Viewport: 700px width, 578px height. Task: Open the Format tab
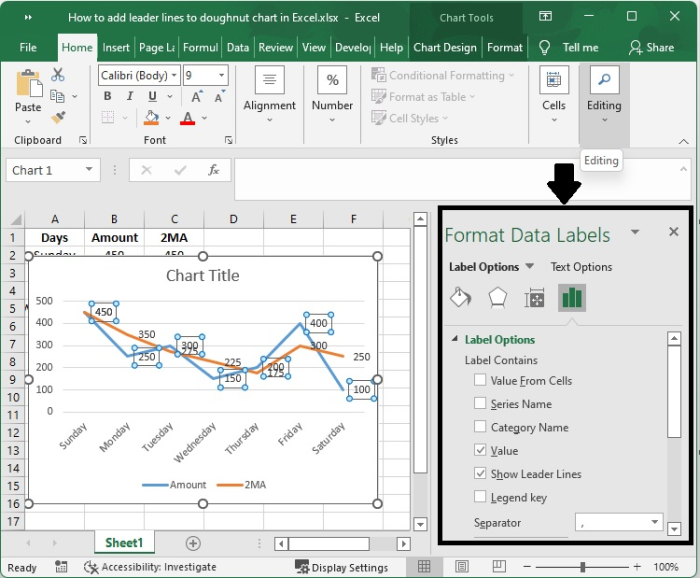[x=504, y=47]
